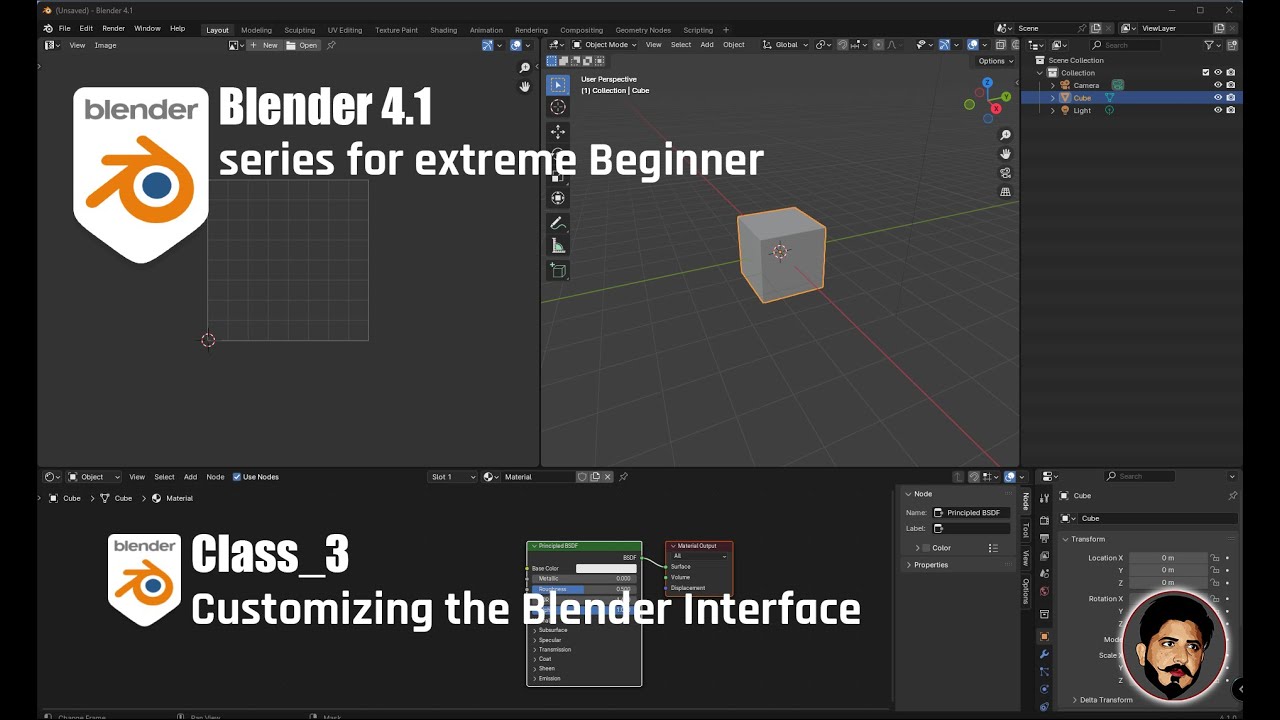Click the image editor pan hand icon
The width and height of the screenshot is (1280, 720).
[524, 87]
